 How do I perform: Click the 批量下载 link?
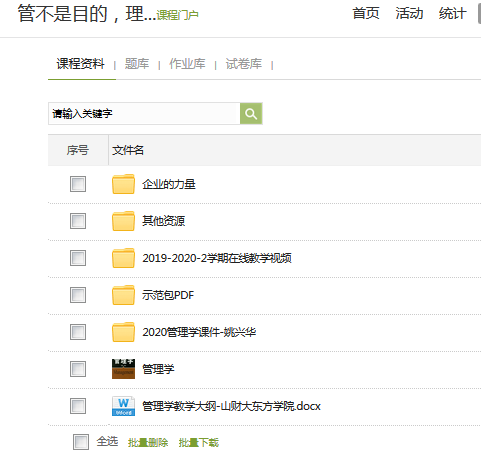(x=199, y=443)
